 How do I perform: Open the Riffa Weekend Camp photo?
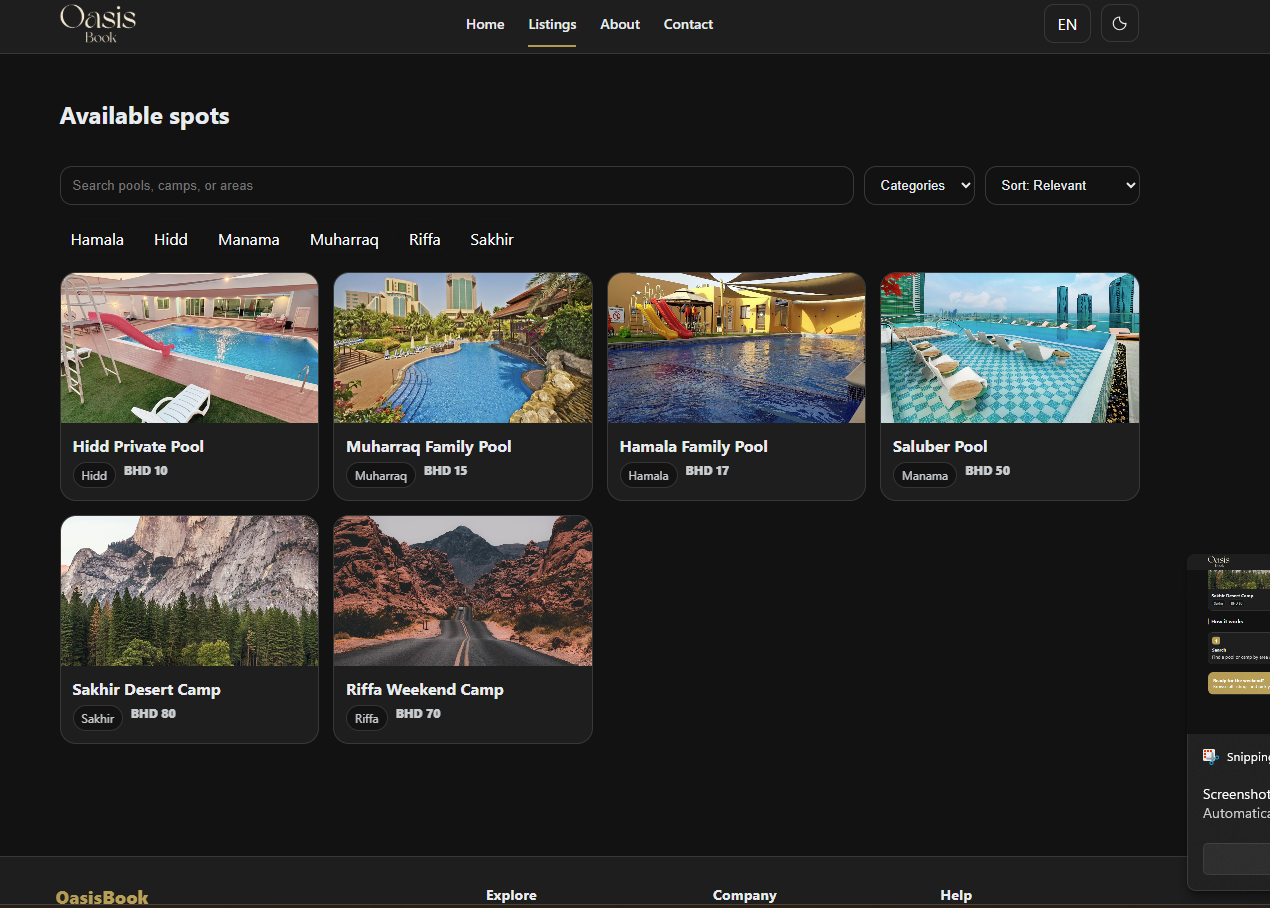point(463,591)
